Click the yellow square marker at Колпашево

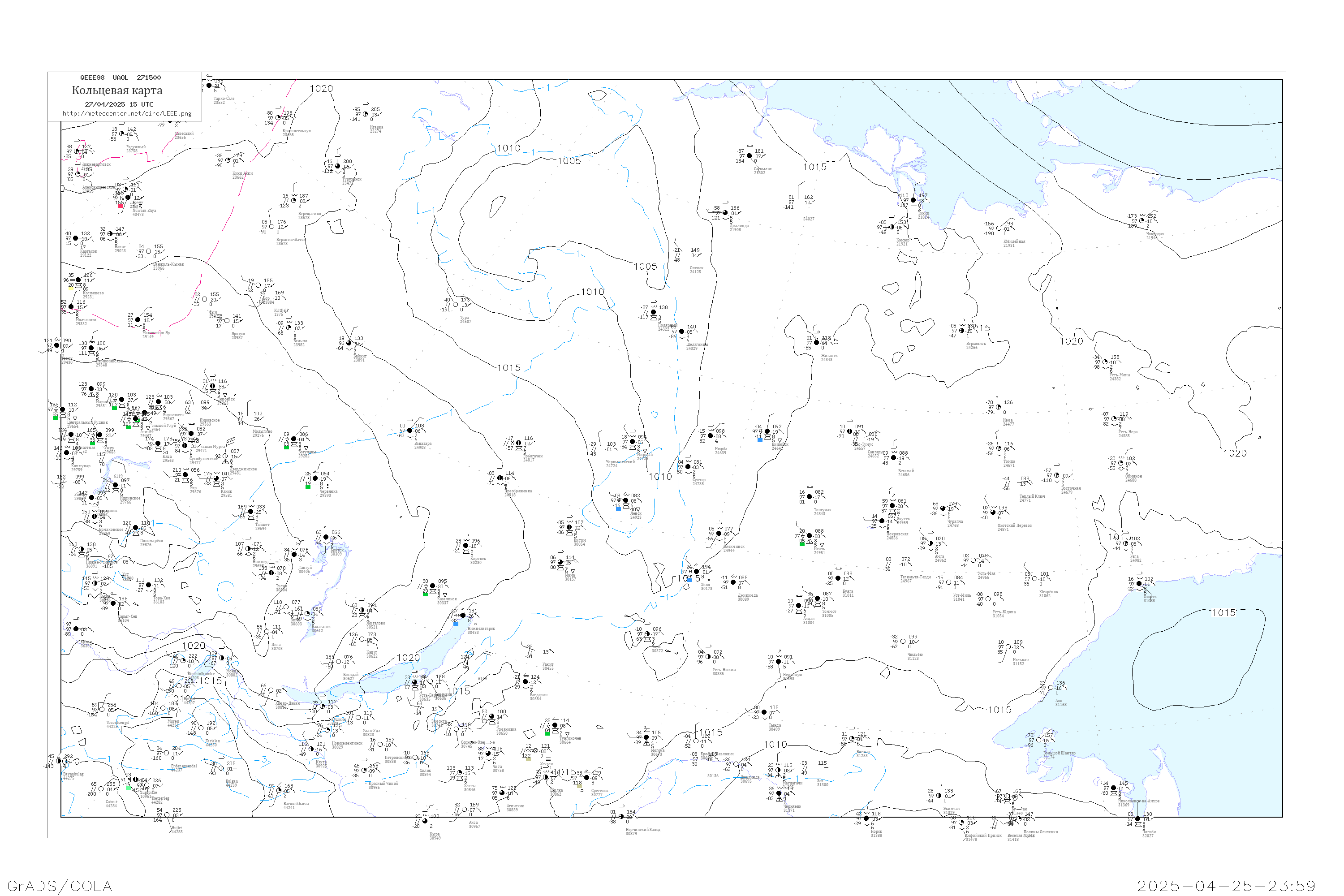click(70, 288)
